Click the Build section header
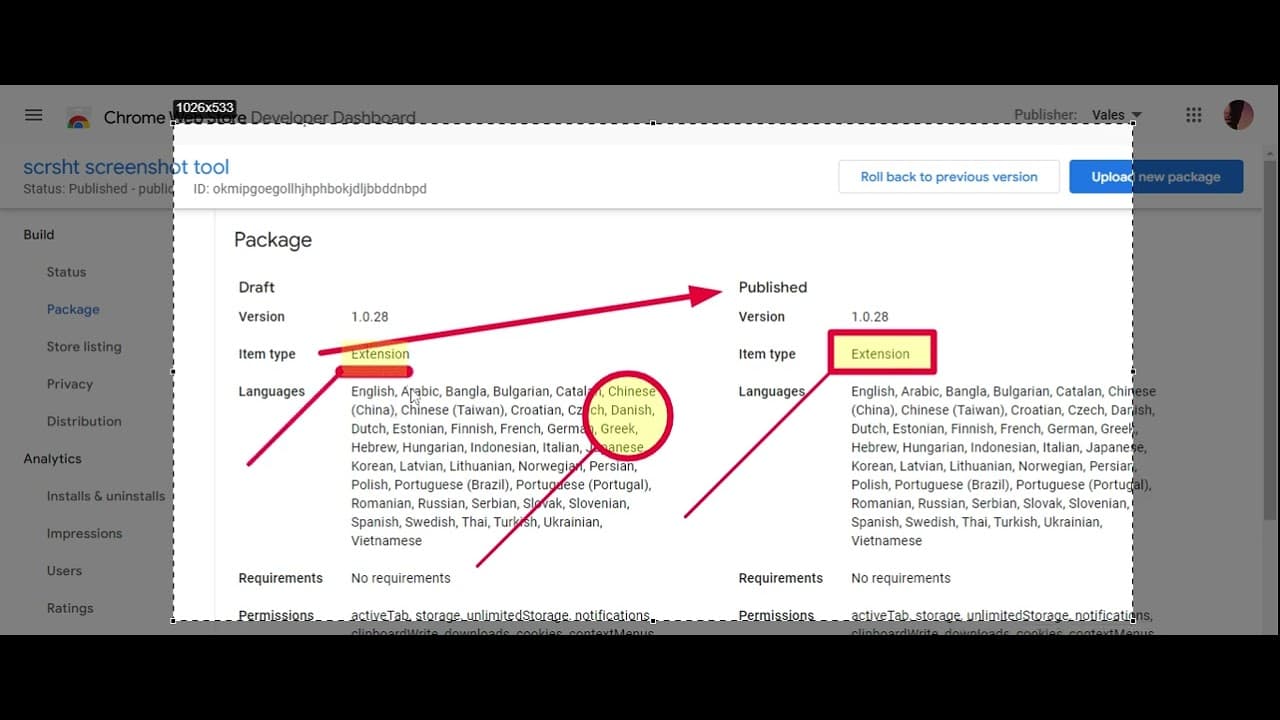The width and height of the screenshot is (1280, 720). point(39,235)
